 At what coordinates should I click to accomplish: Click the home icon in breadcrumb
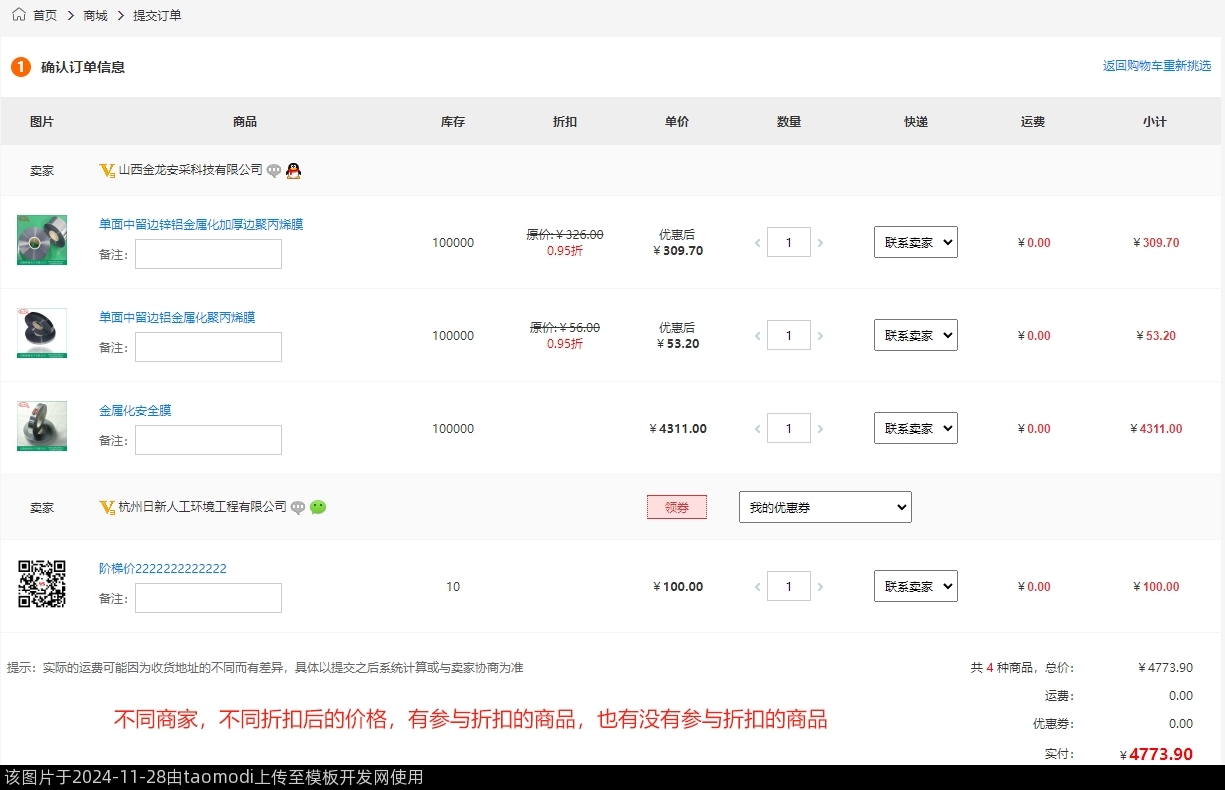coord(19,15)
